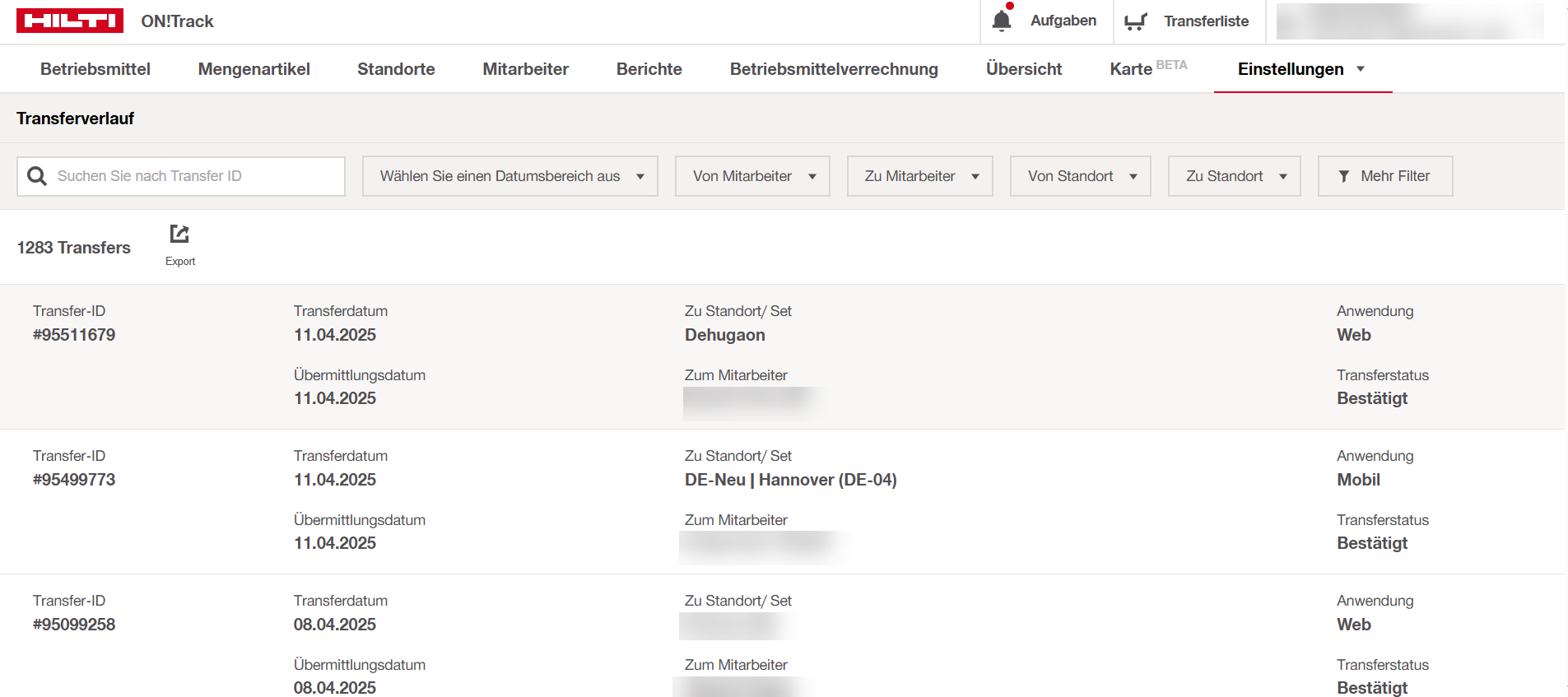Image resolution: width=1568 pixels, height=697 pixels.
Task: Open the Berichte tab
Action: (x=649, y=69)
